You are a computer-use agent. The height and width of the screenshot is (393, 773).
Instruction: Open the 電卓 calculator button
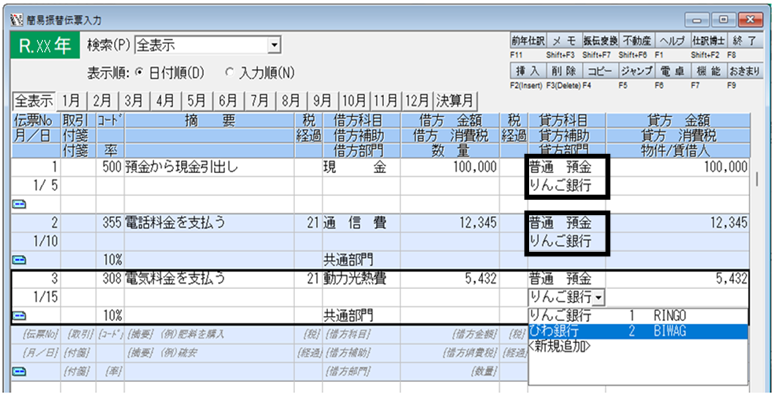[x=672, y=71]
